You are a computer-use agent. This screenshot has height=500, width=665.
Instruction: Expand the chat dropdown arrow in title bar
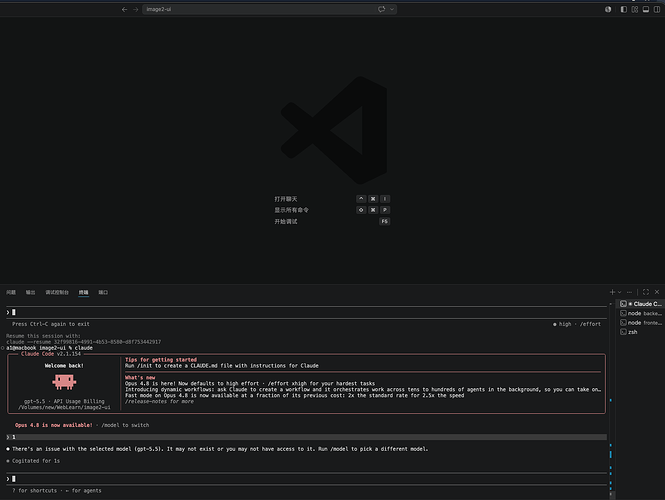click(x=392, y=9)
